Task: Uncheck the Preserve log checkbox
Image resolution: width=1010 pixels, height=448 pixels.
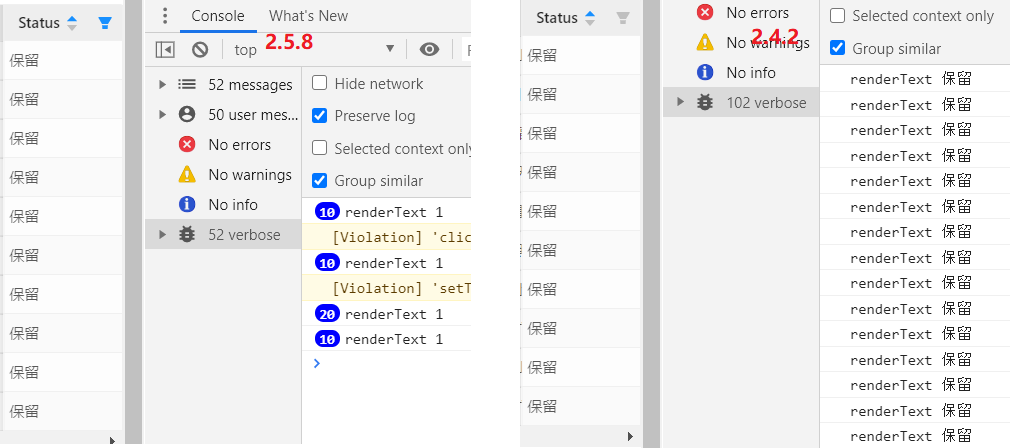Action: point(319,116)
